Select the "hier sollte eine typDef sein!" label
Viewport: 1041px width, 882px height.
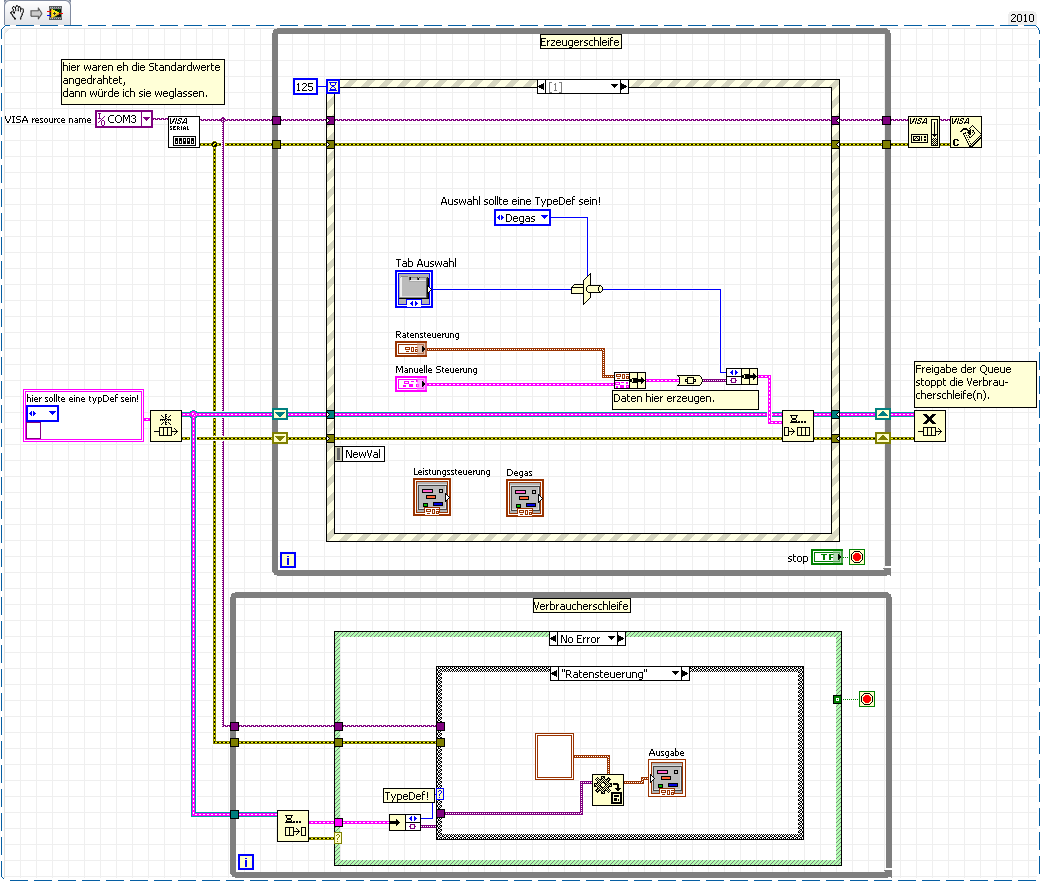[x=83, y=398]
